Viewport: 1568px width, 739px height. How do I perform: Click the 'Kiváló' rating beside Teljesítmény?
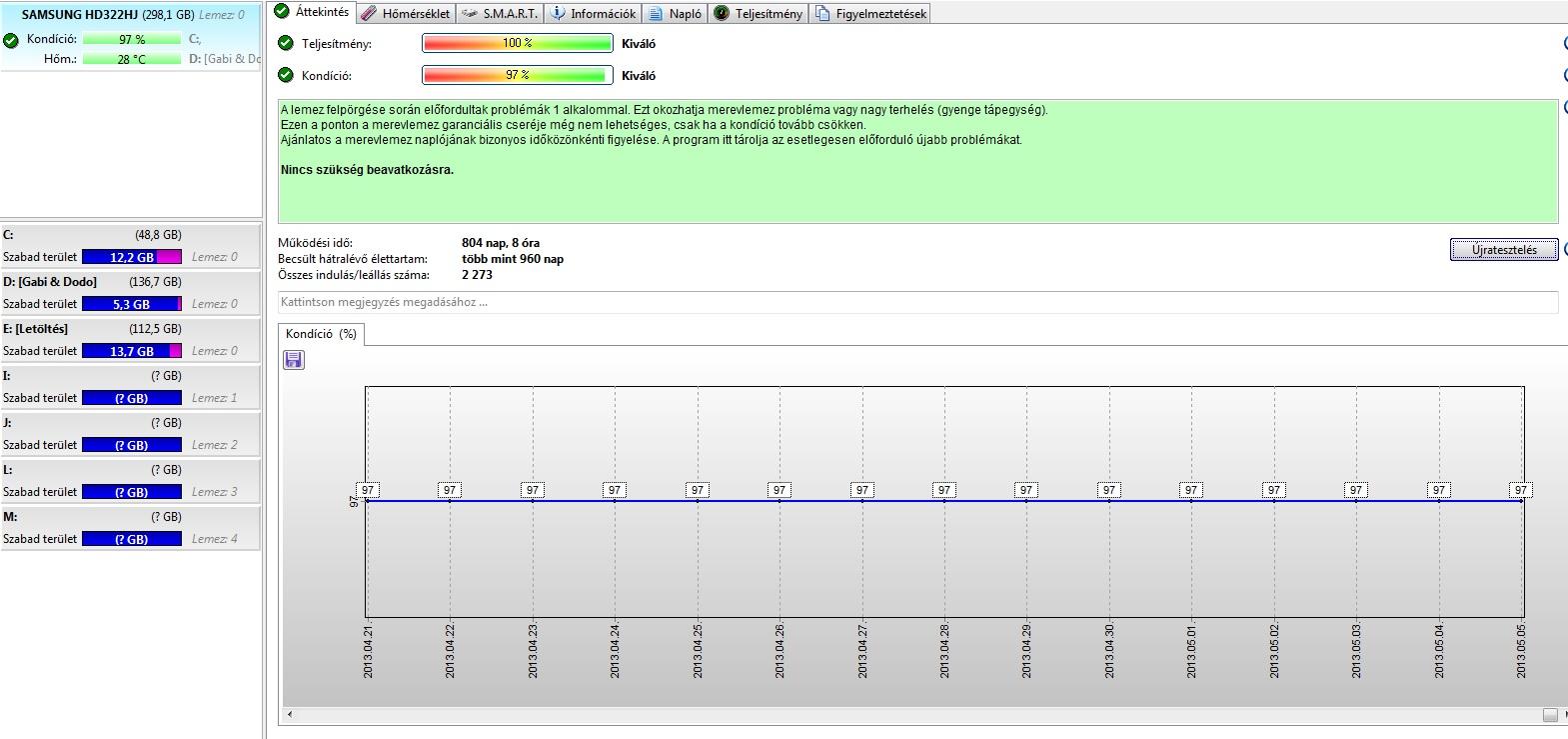(x=639, y=44)
